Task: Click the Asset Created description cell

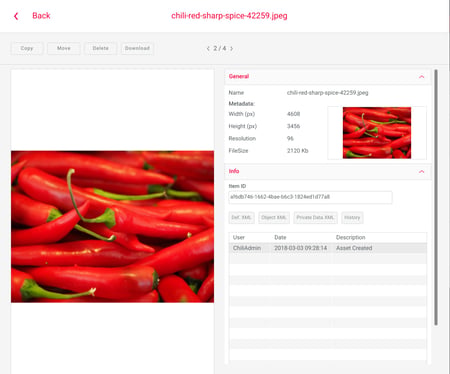Action: pyautogui.click(x=354, y=248)
